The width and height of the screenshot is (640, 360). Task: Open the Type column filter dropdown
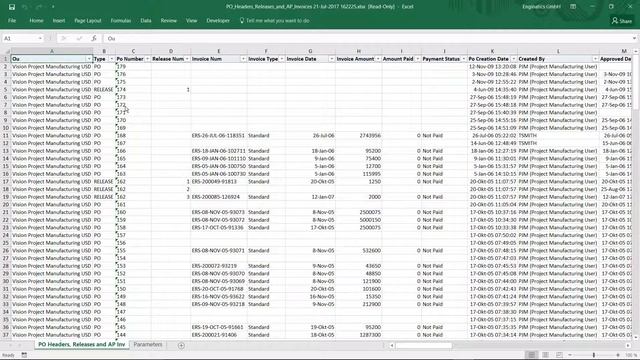[111, 59]
